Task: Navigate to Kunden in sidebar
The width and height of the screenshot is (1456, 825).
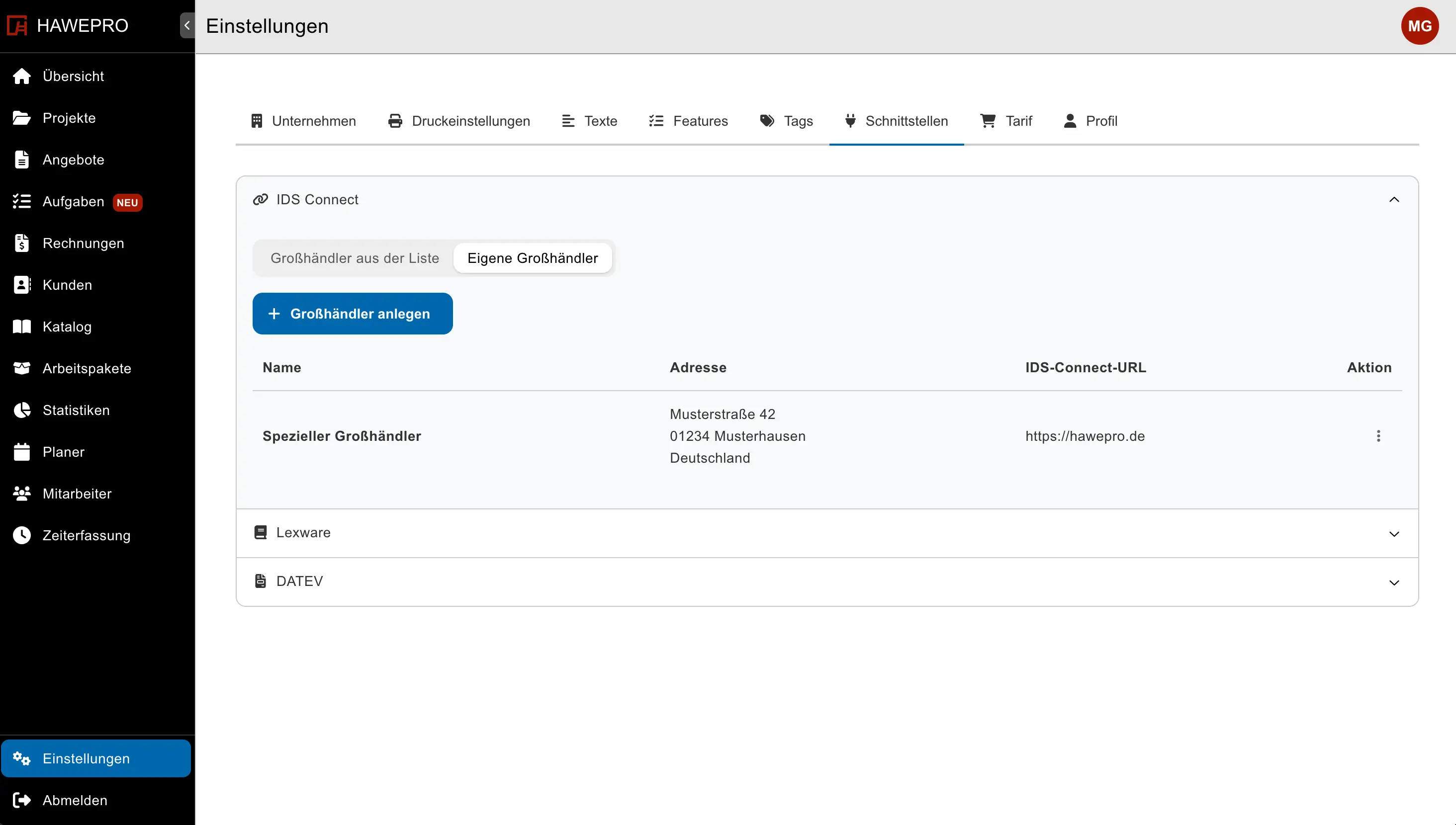Action: 96,285
